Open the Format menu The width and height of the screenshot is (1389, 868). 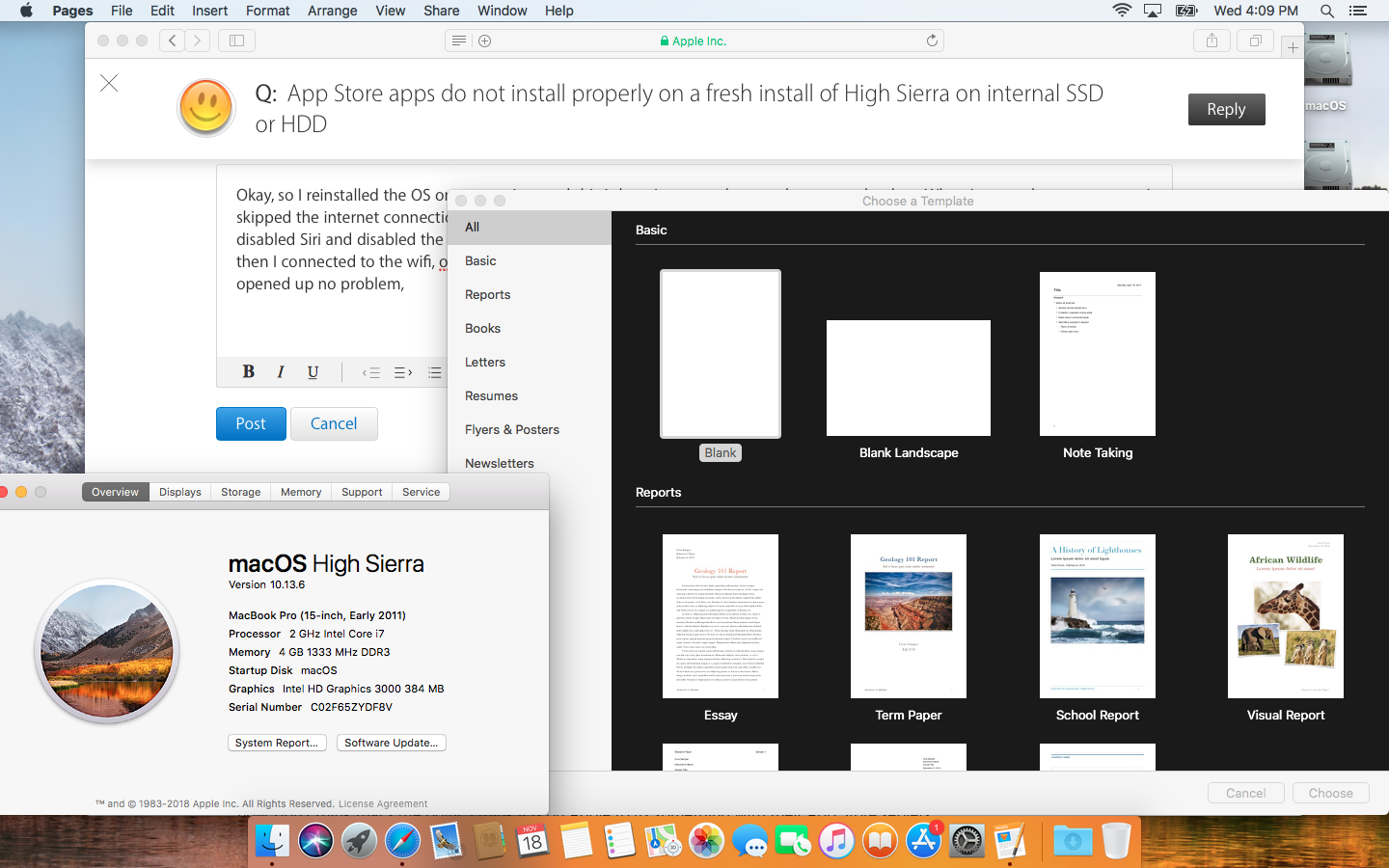[x=267, y=11]
